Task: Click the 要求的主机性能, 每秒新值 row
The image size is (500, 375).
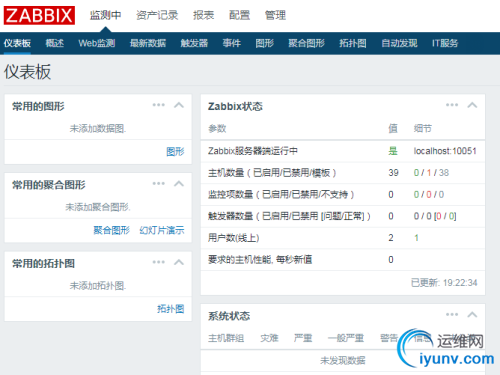Action: (343, 260)
